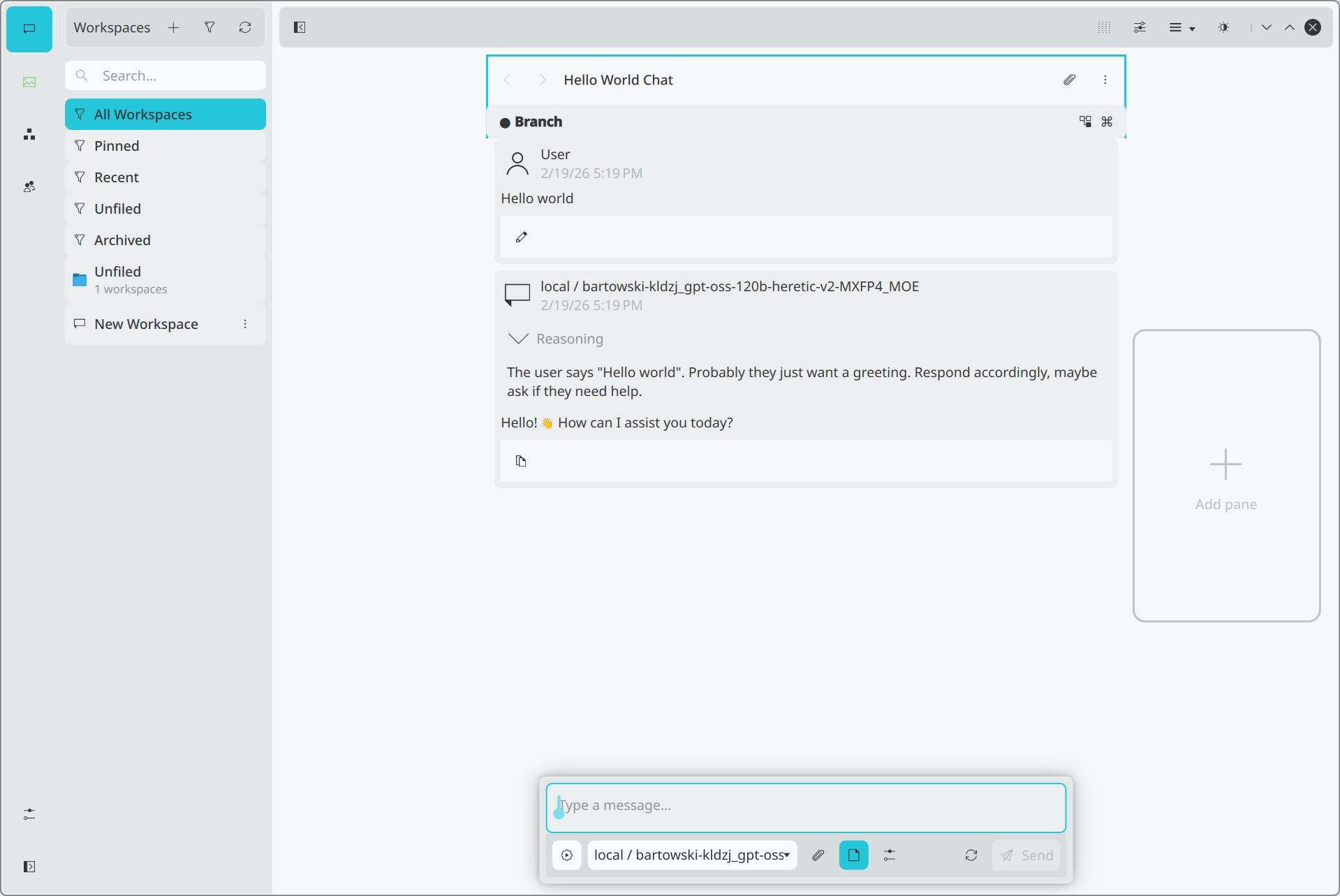Collapse sidebar using bottom-left panel icon
This screenshot has width=1340, height=896.
point(29,867)
